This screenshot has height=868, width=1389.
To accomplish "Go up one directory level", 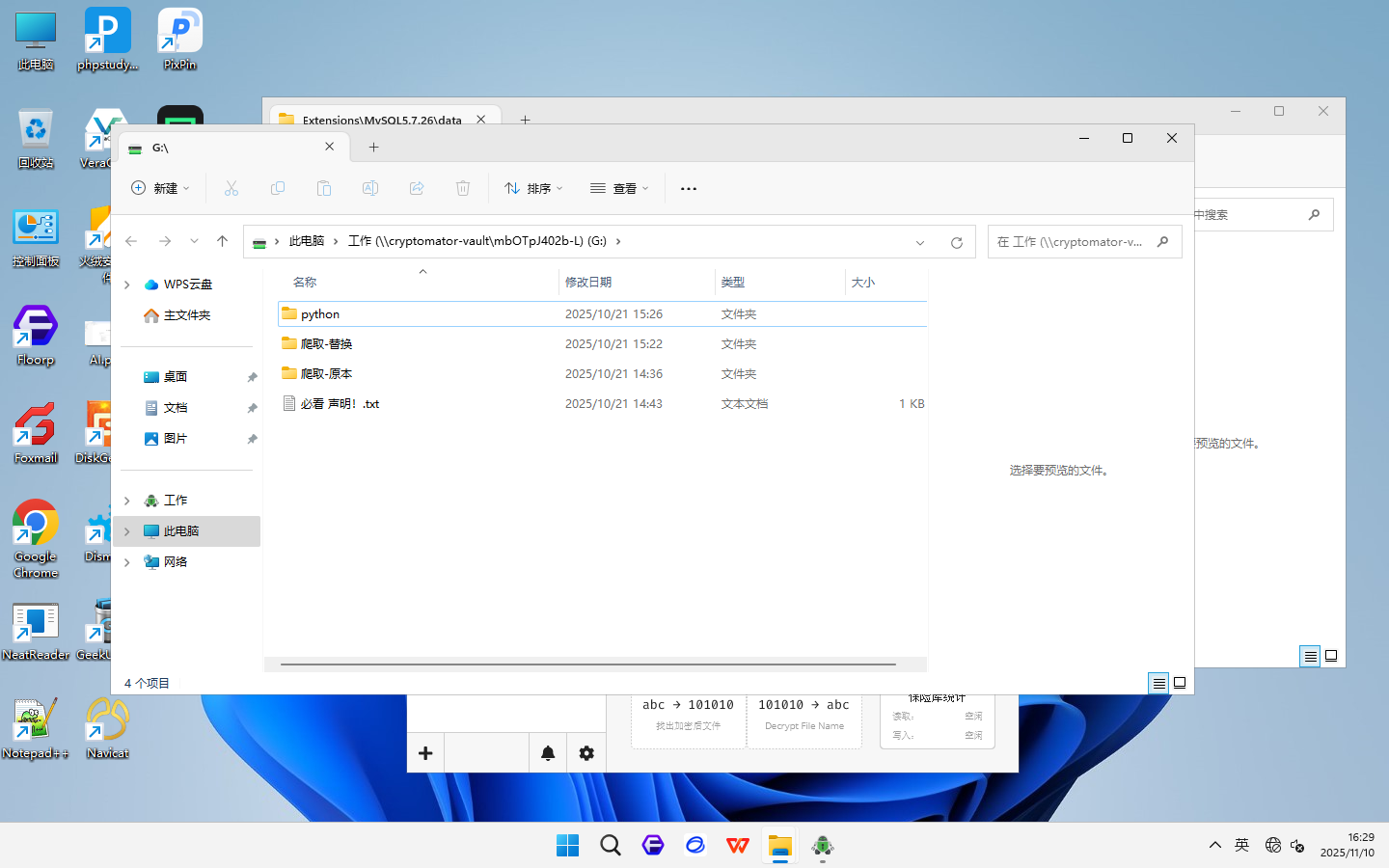I will (223, 241).
